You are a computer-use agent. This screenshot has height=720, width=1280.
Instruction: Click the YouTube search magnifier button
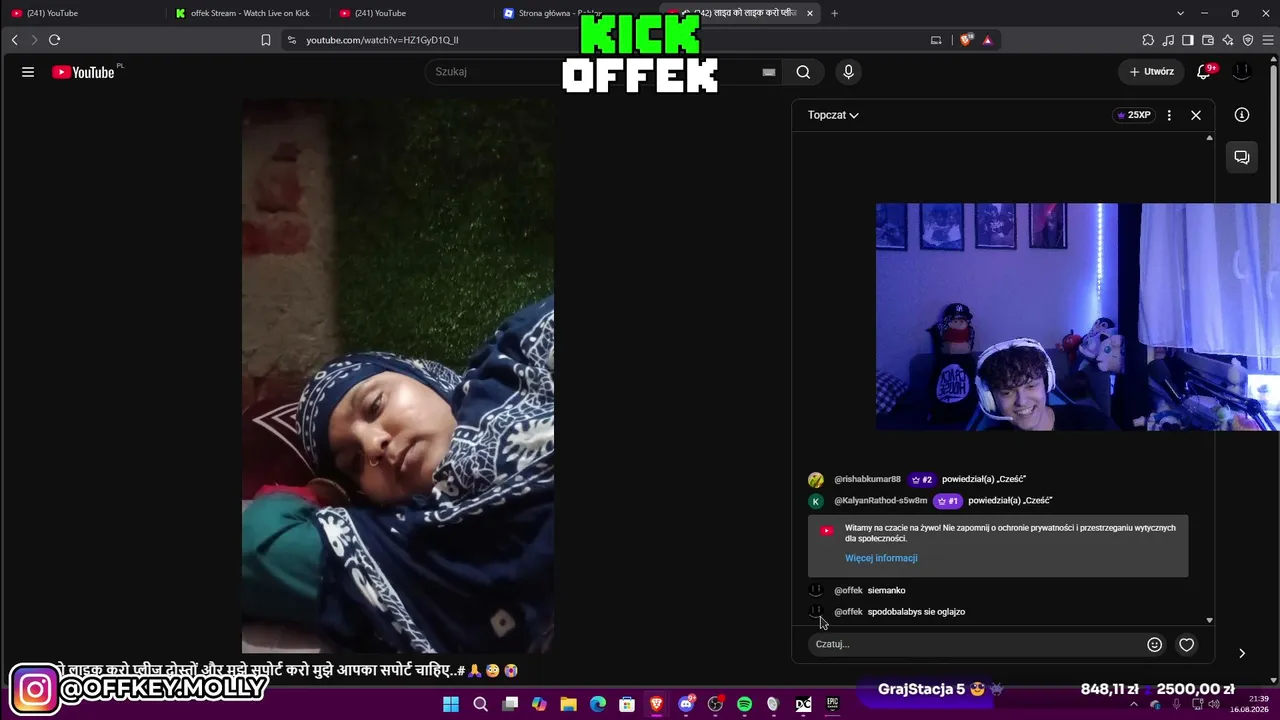pyautogui.click(x=803, y=72)
